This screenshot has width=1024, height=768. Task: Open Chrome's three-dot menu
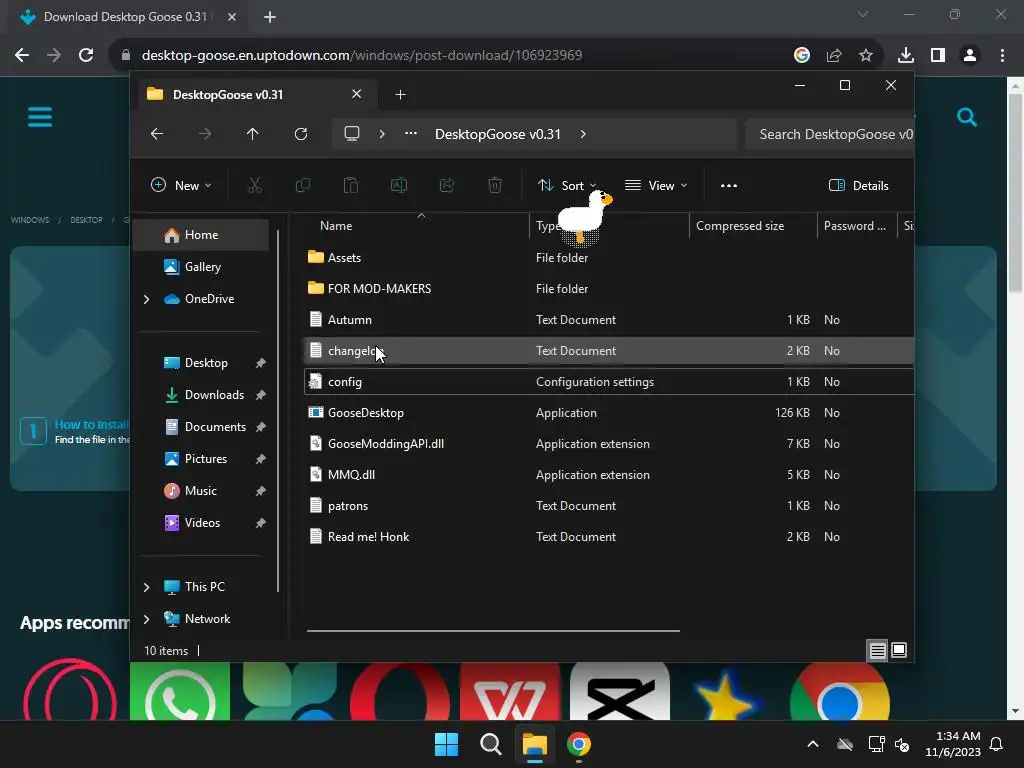click(1002, 56)
